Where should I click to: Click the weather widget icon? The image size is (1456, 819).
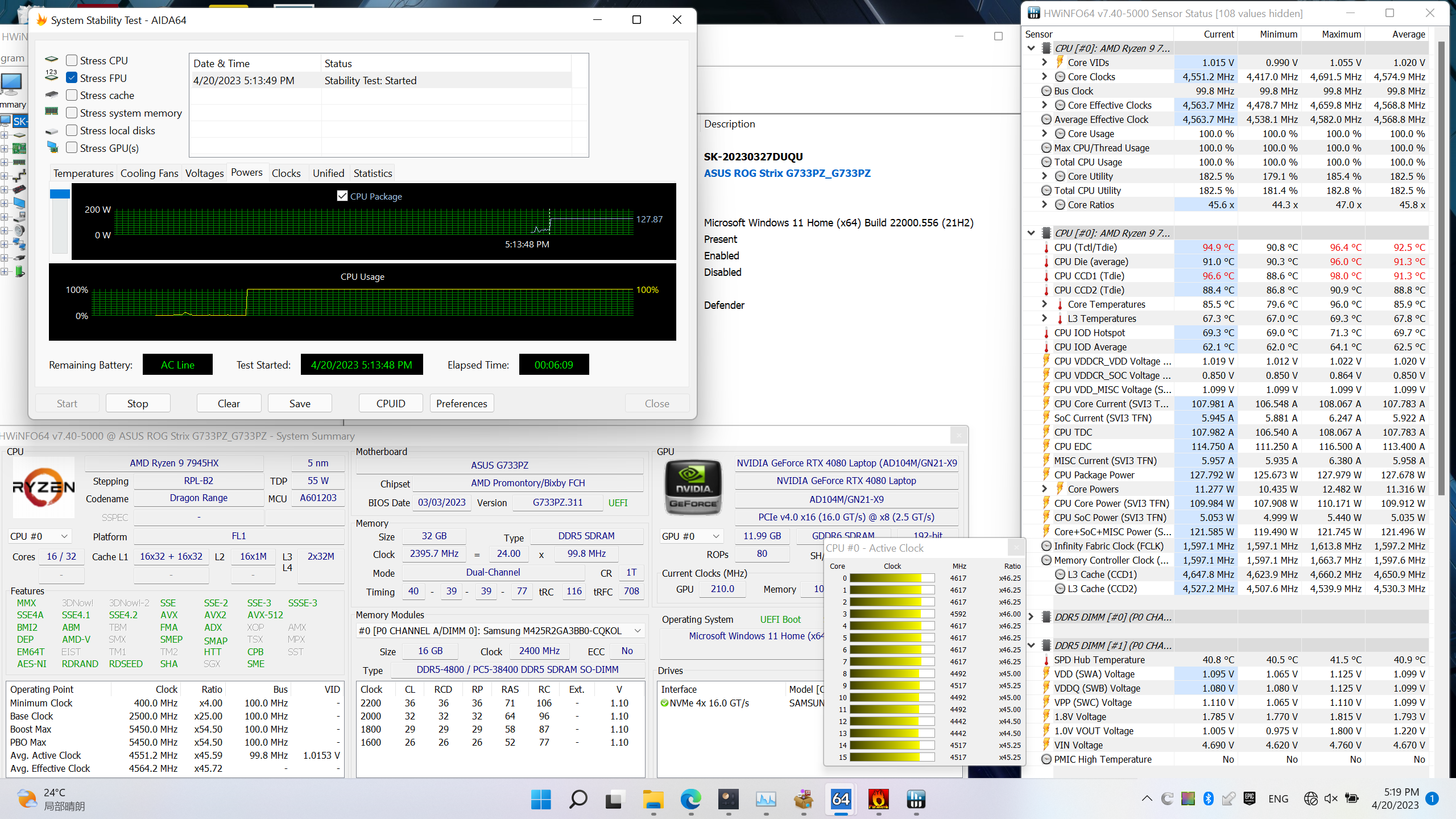coord(26,799)
